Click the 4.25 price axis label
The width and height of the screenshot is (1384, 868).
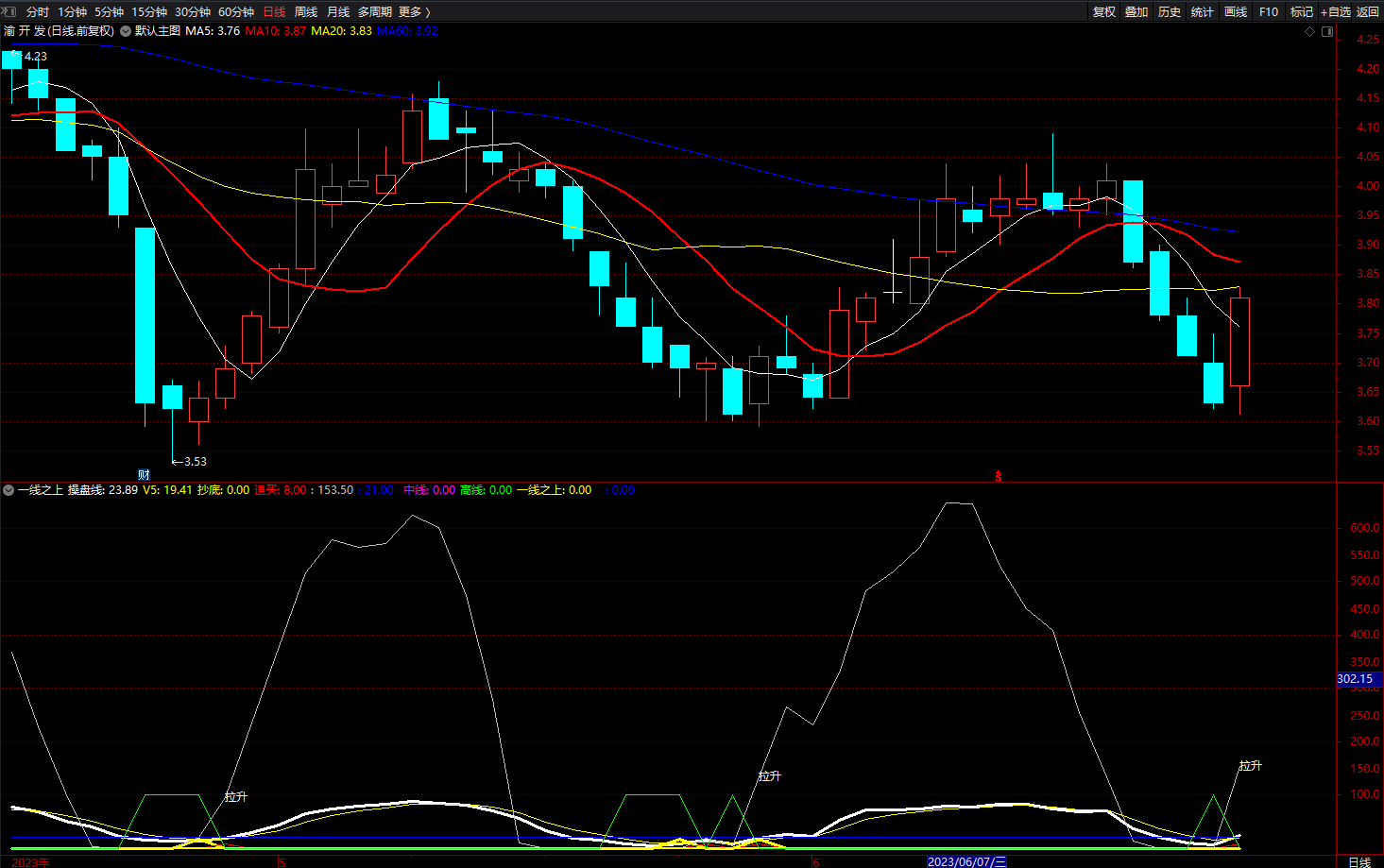coord(1367,40)
